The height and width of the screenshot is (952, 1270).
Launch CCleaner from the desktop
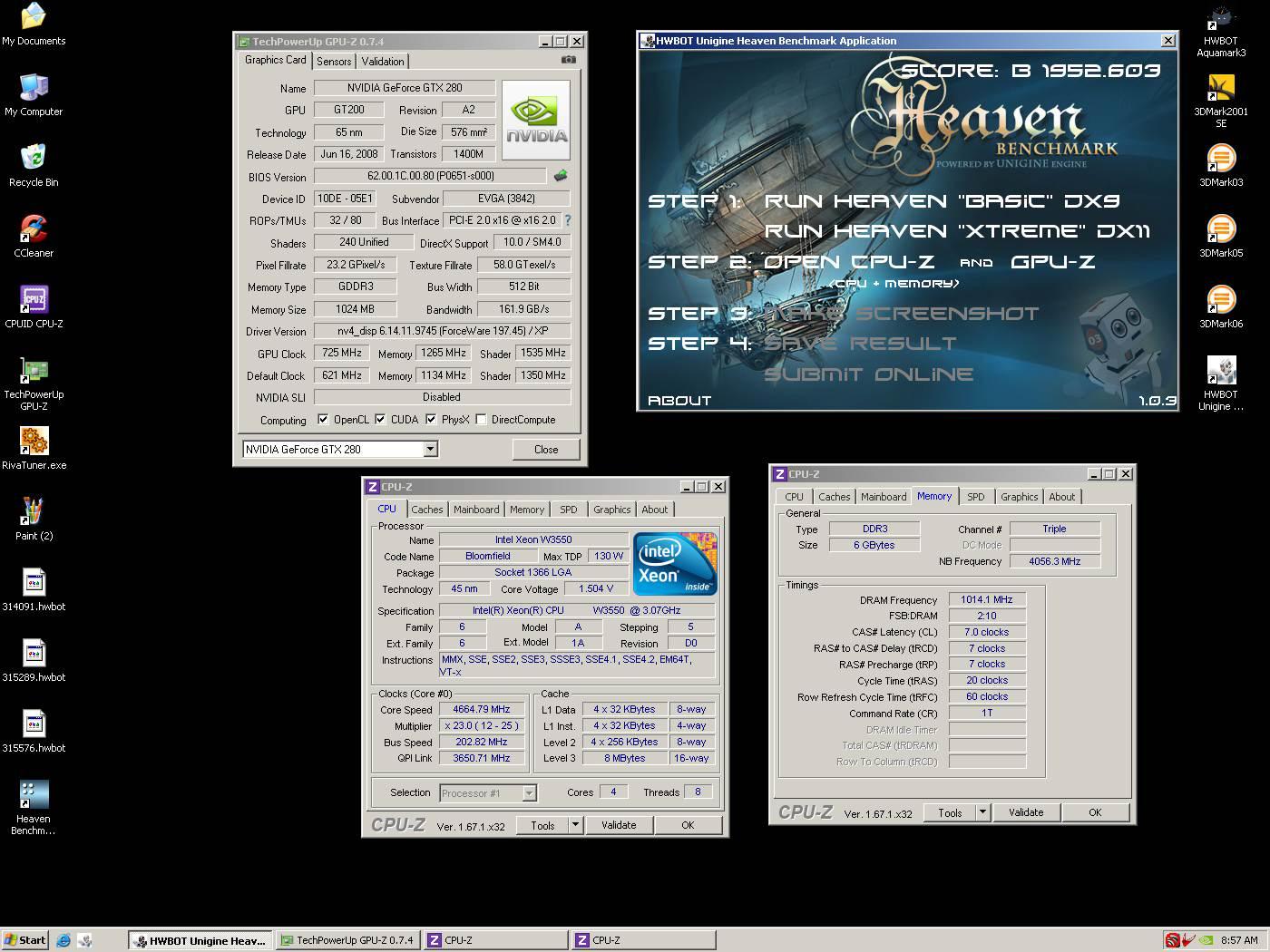pyautogui.click(x=34, y=237)
